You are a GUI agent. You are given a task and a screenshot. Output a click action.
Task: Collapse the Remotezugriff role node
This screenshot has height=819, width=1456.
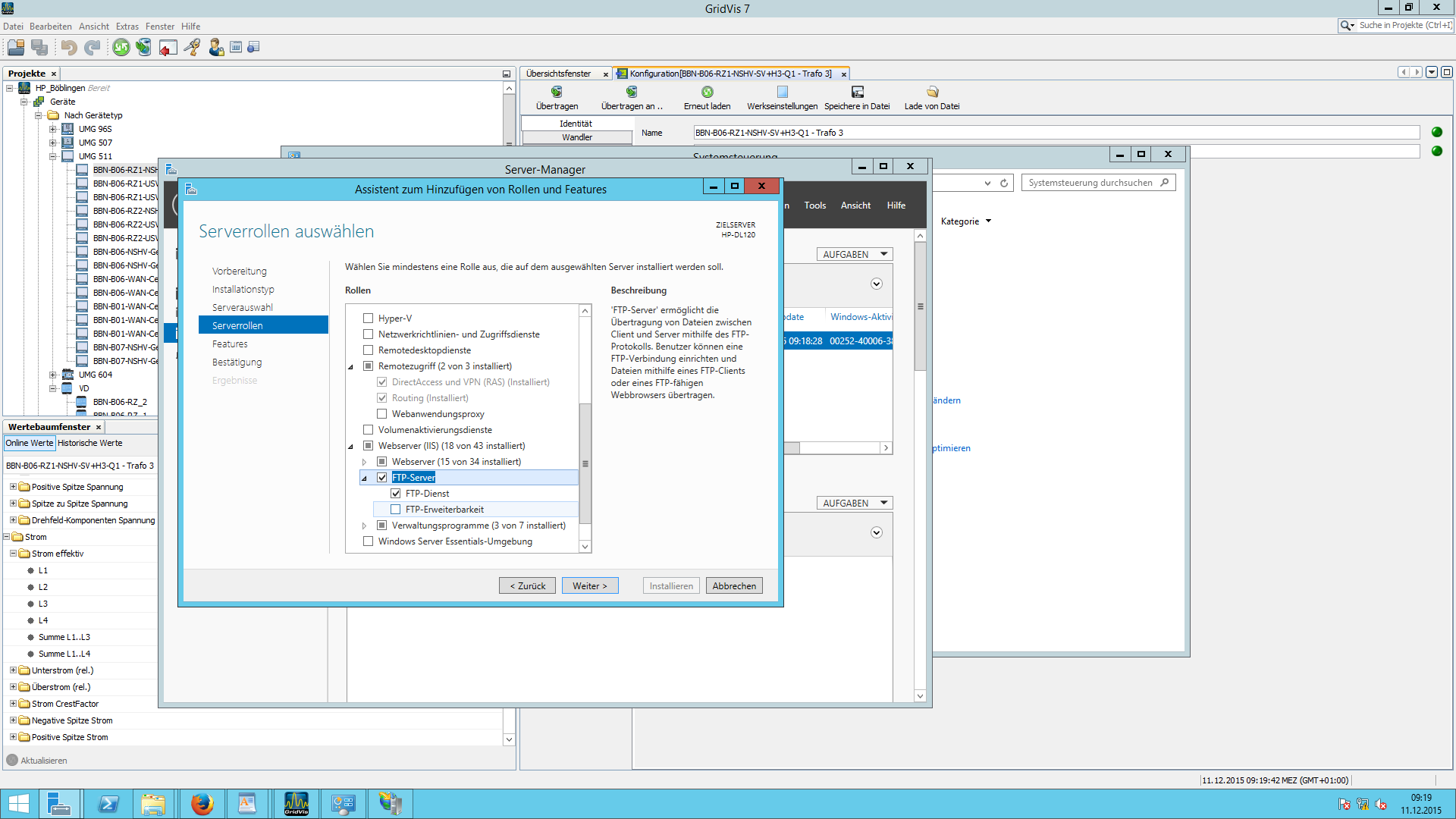pyautogui.click(x=351, y=367)
